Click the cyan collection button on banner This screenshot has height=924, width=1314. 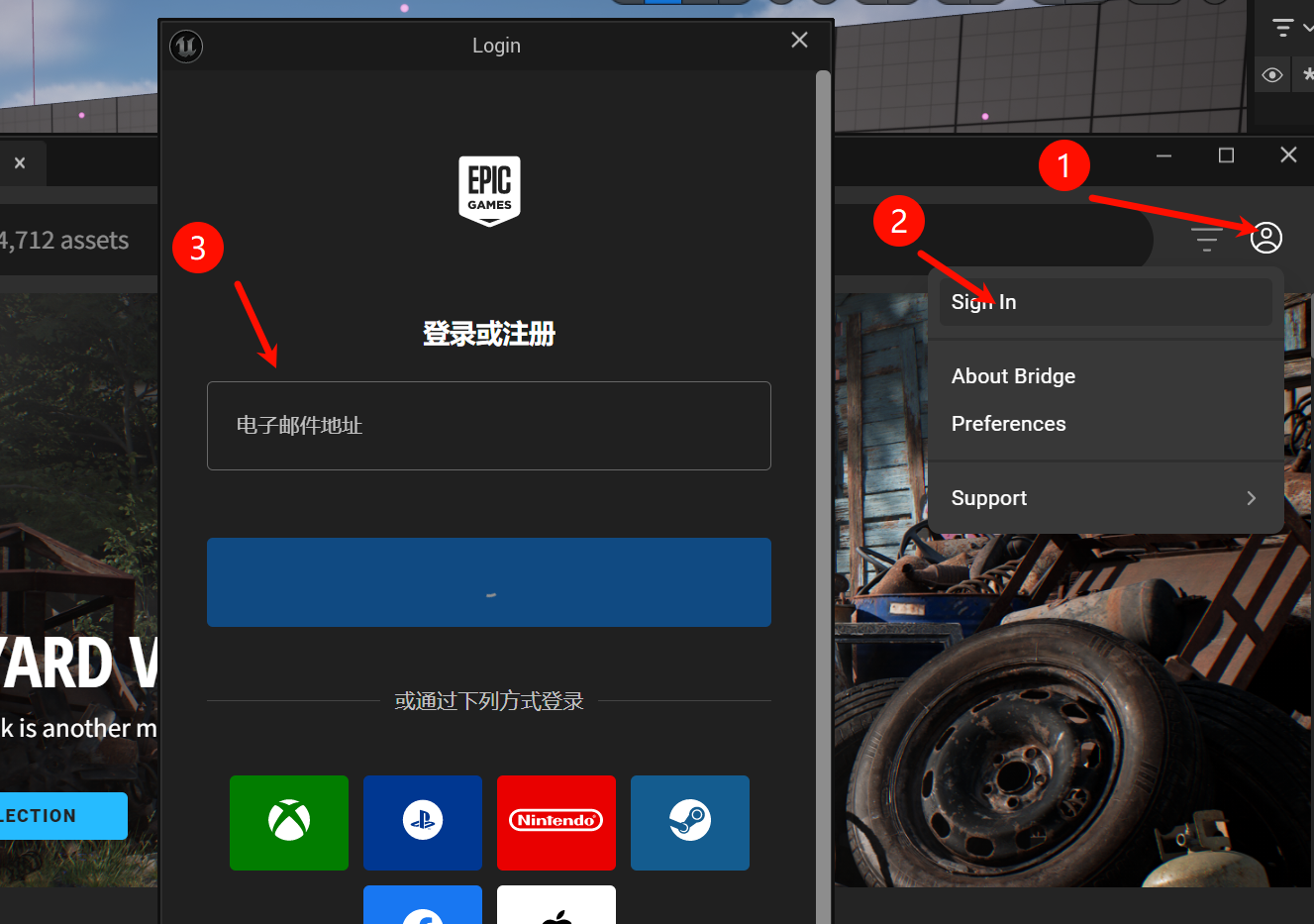pyautogui.click(x=61, y=816)
